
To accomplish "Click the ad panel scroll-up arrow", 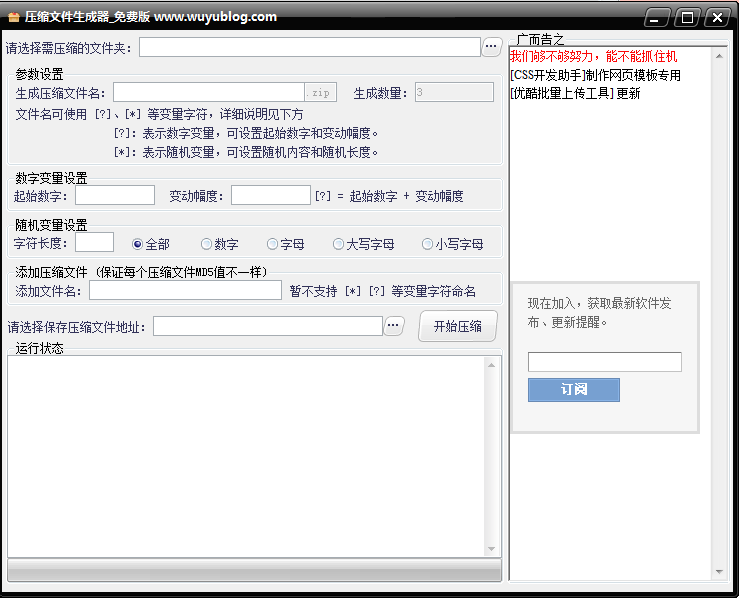I will tap(719, 56).
